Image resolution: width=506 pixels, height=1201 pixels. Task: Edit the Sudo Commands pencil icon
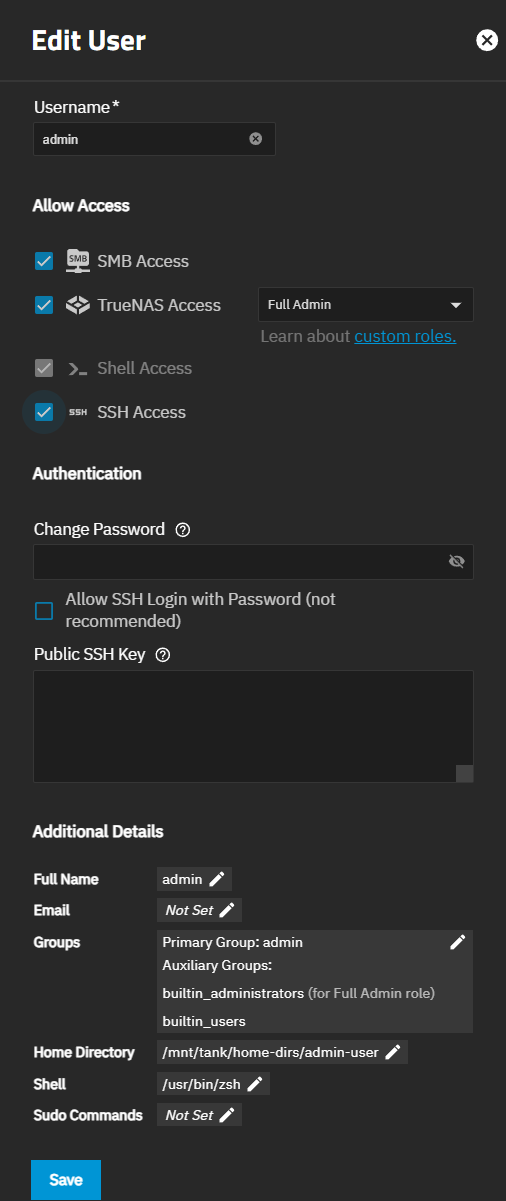pyautogui.click(x=227, y=1115)
